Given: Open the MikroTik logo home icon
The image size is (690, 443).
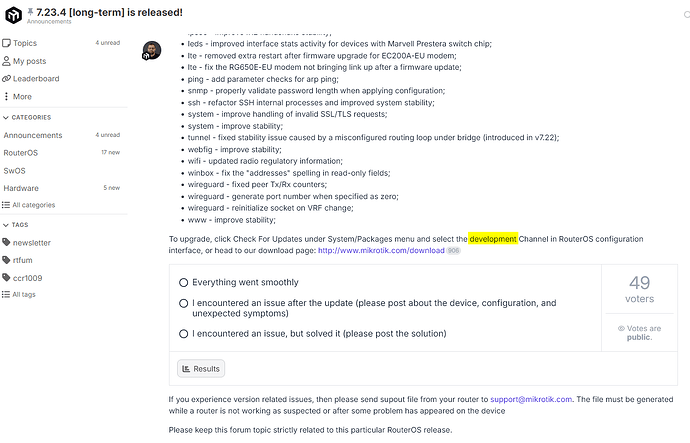Looking at the screenshot, I should [x=13, y=15].
